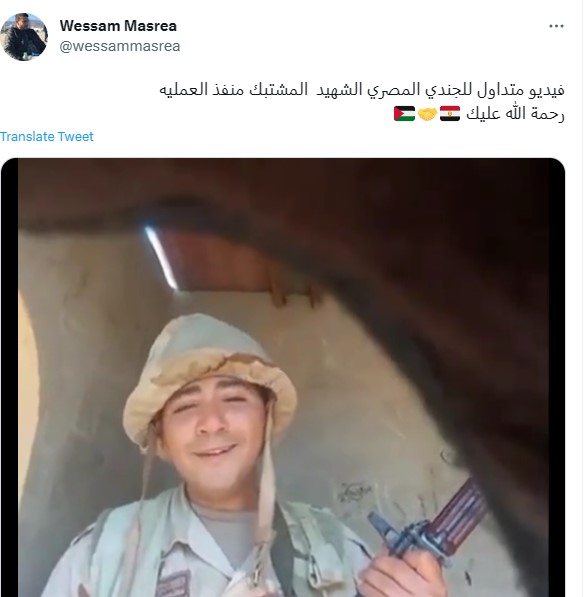Image resolution: width=588 pixels, height=597 pixels.
Task: Click the phrase رحمة الله عليك in the tweet
Action: click(x=515, y=113)
